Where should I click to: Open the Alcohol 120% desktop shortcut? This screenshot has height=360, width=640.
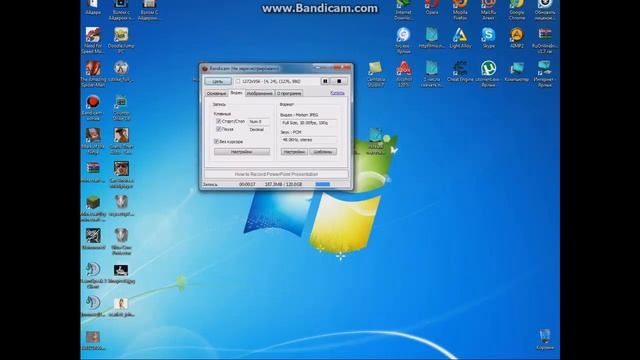click(x=403, y=73)
